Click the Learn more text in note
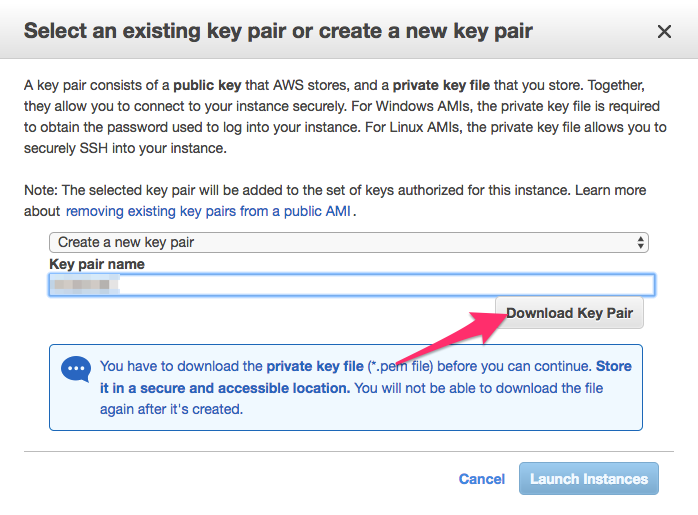This screenshot has height=515, width=698. pyautogui.click(x=610, y=190)
